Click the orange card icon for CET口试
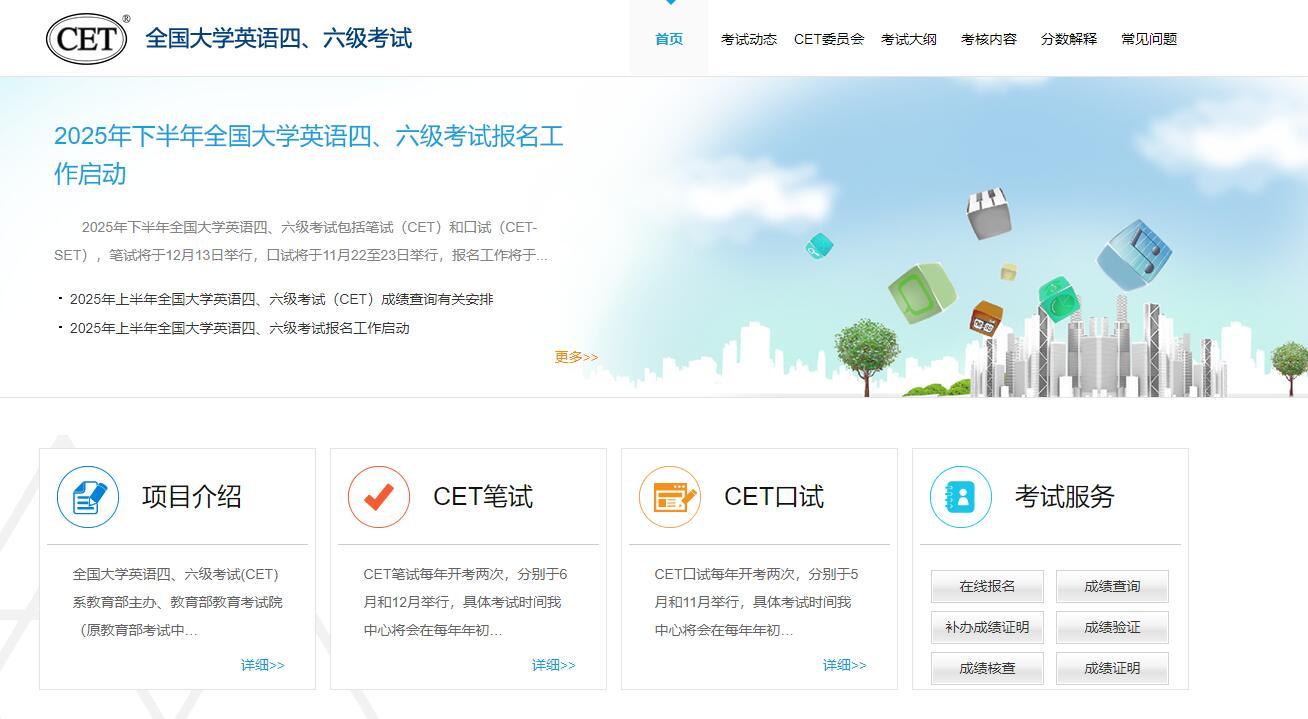 (x=670, y=496)
